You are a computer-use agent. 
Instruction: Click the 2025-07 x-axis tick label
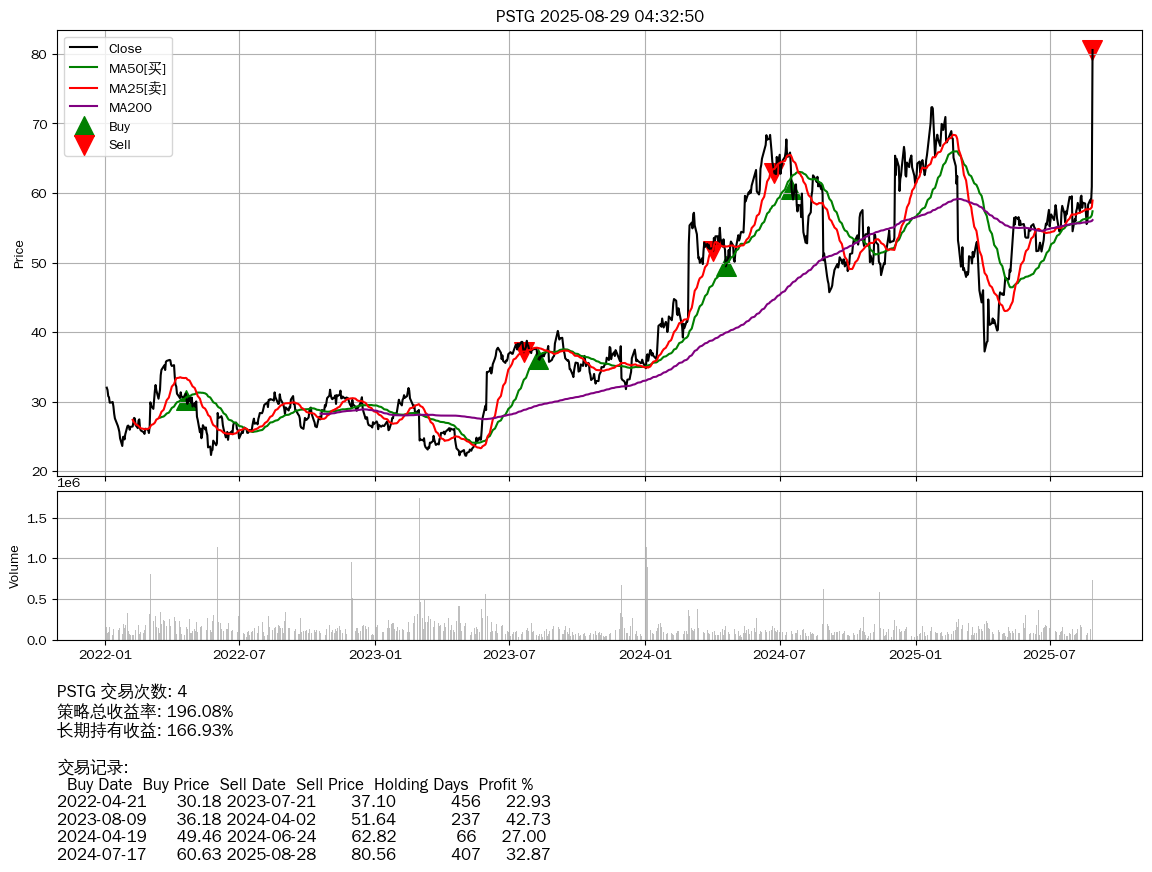1051,655
